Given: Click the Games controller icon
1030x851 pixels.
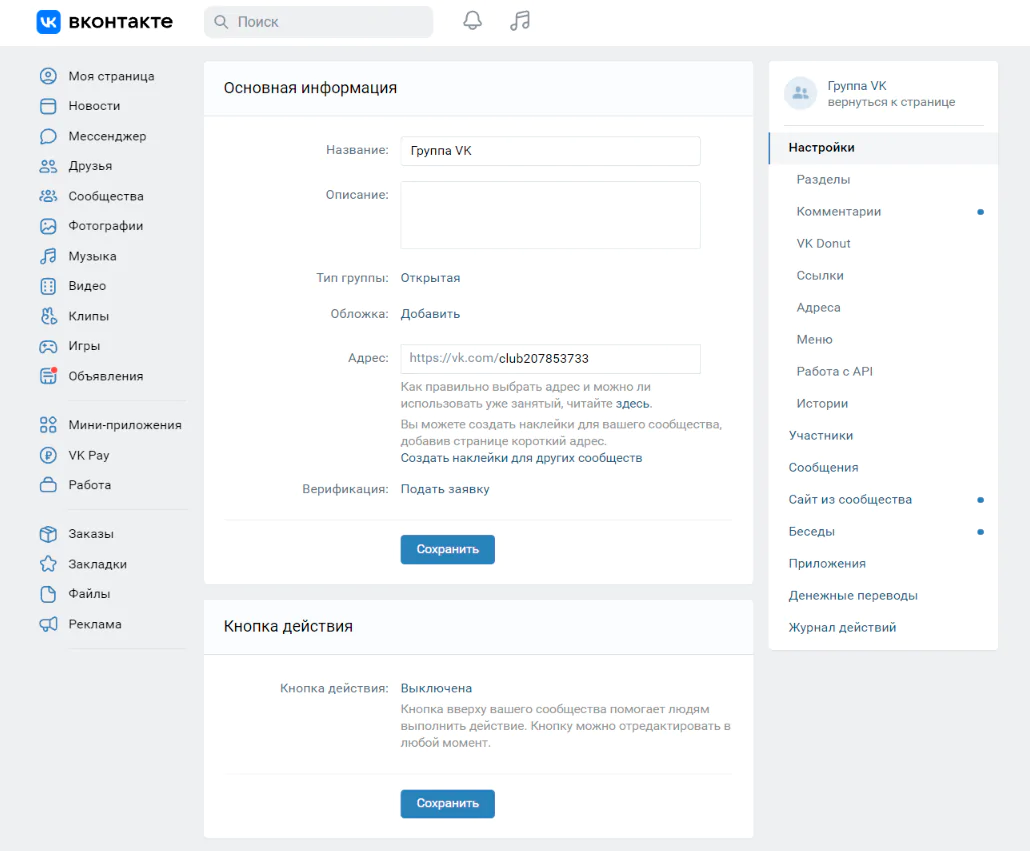Looking at the screenshot, I should coord(48,346).
